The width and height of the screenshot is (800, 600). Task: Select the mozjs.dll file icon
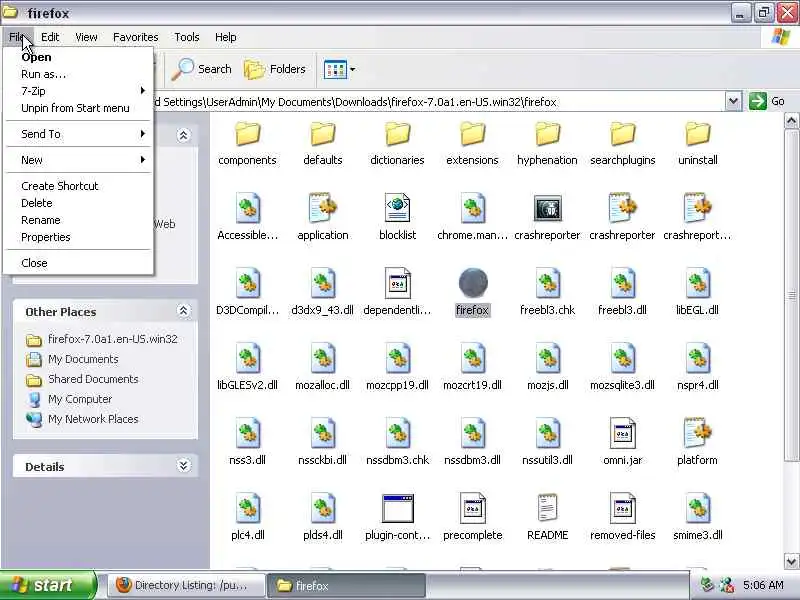click(x=547, y=358)
